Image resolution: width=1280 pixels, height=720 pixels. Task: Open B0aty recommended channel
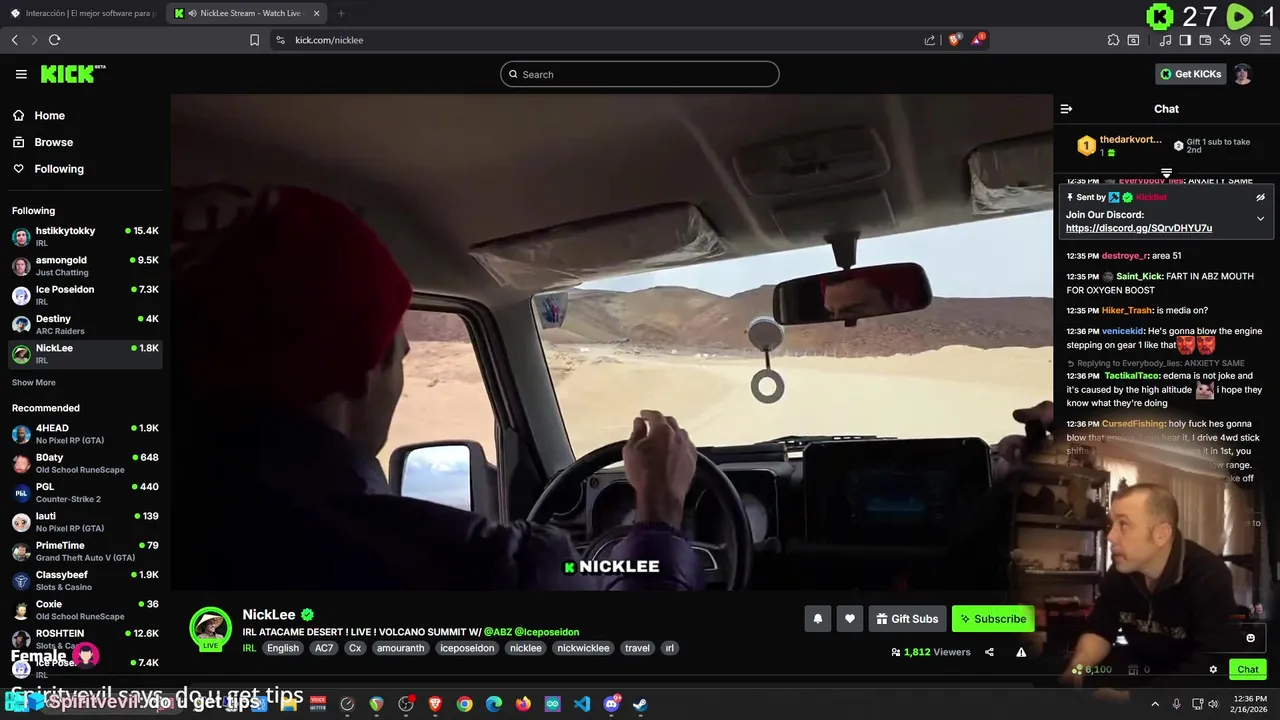(x=85, y=463)
